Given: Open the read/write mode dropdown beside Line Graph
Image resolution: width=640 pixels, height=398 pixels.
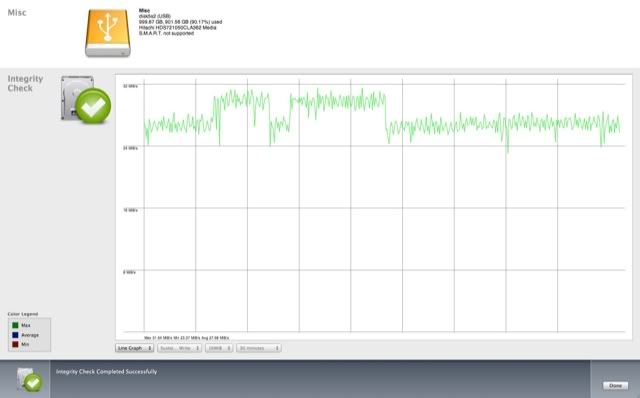Looking at the screenshot, I should coord(179,348).
